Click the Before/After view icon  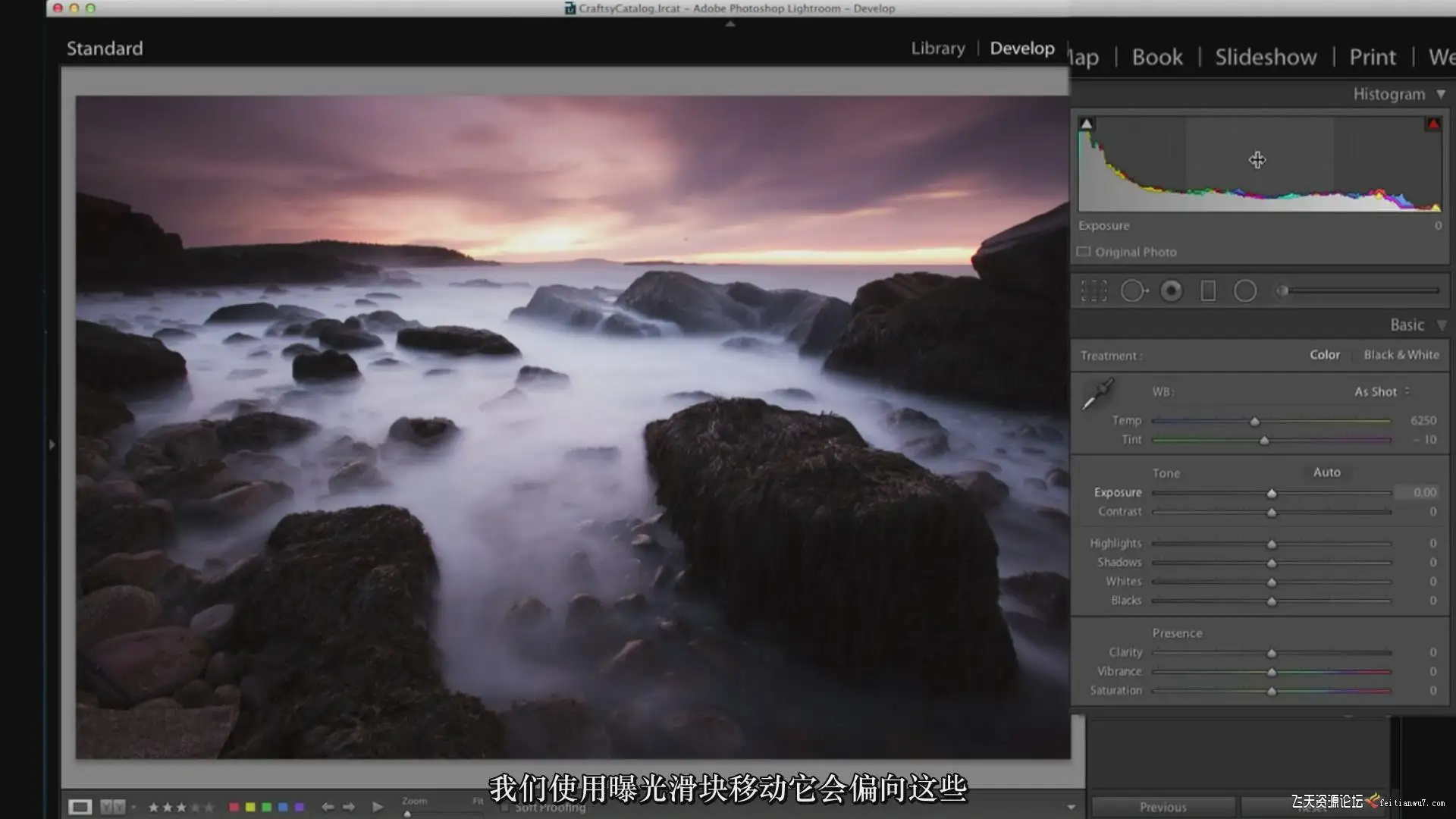(112, 807)
